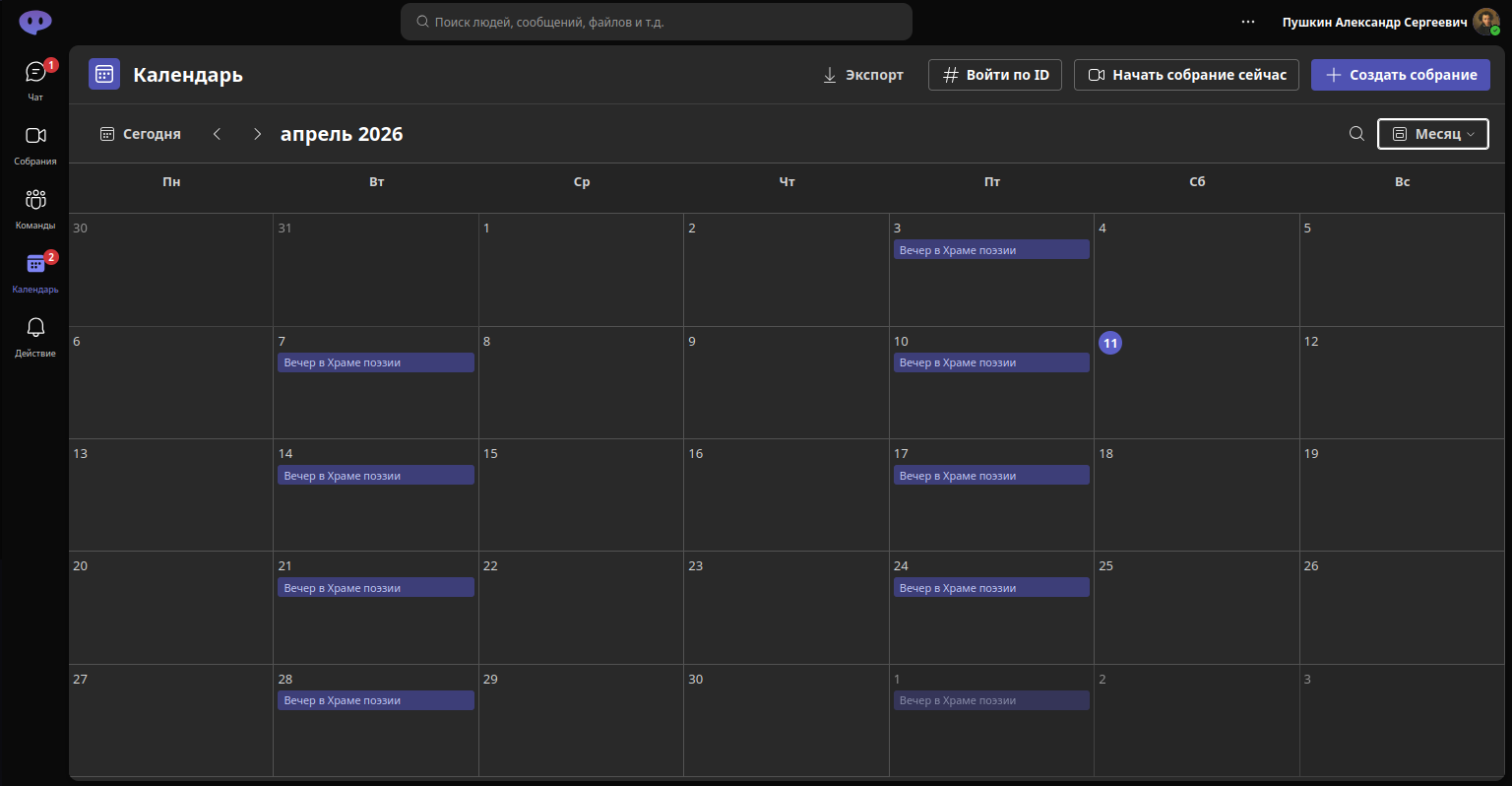Image resolution: width=1512 pixels, height=786 pixels.
Task: Open the Chat sidebar icon
Action: click(x=35, y=72)
